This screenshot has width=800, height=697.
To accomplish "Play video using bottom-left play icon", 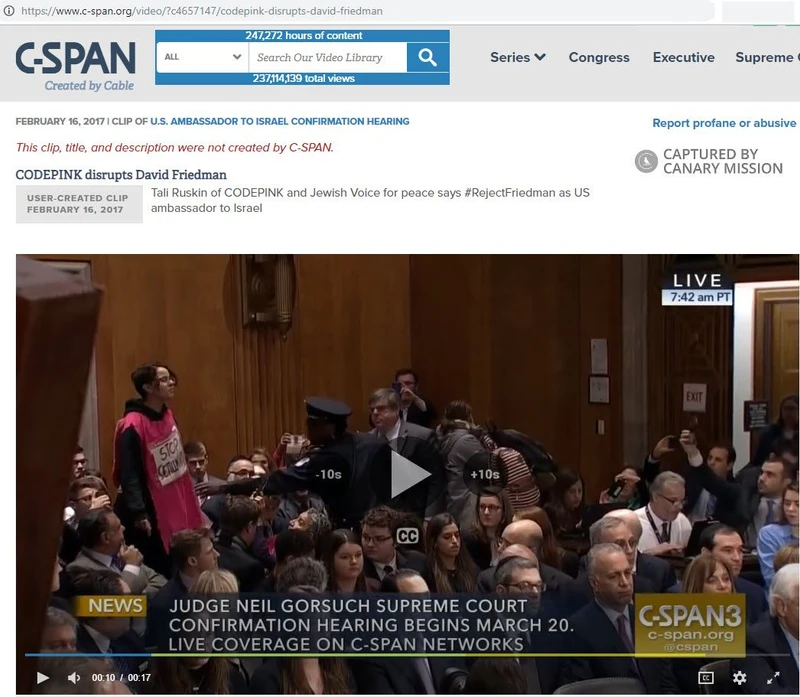I will (43, 678).
